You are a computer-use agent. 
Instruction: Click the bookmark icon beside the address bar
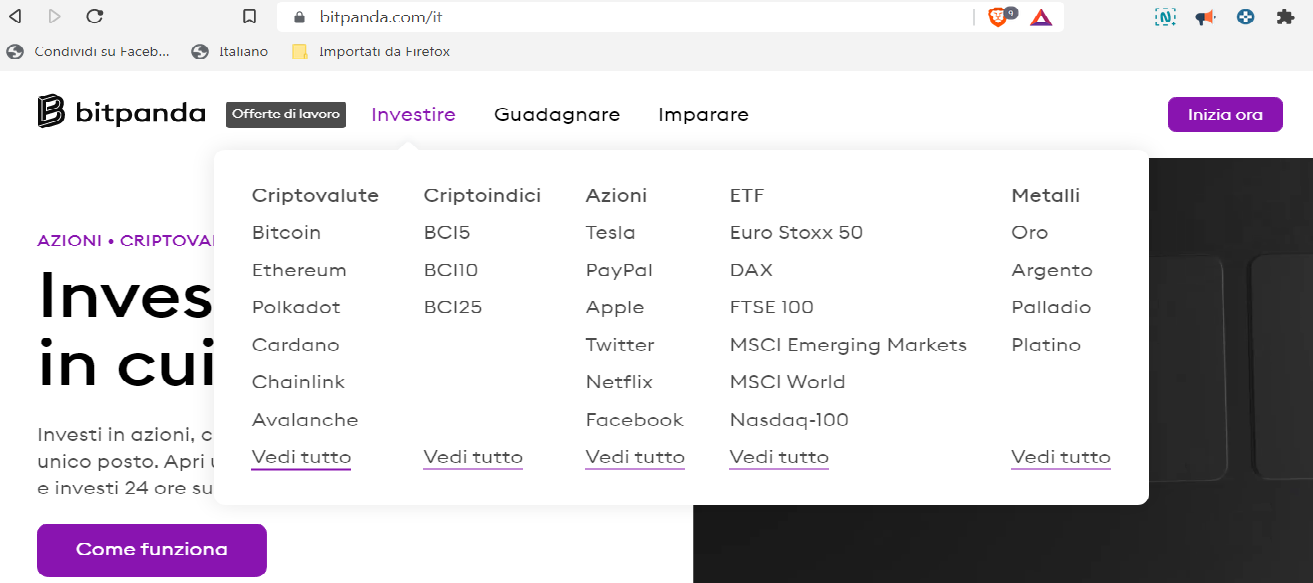point(250,16)
